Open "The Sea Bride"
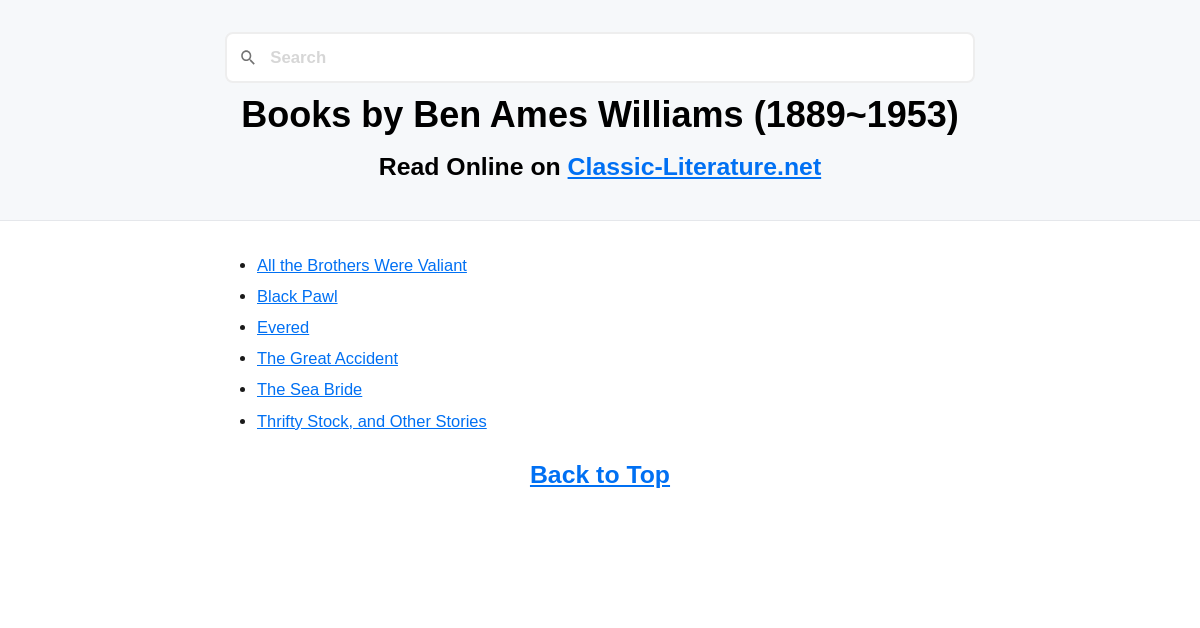Screen dimensions: 1200x628 (x=309, y=389)
